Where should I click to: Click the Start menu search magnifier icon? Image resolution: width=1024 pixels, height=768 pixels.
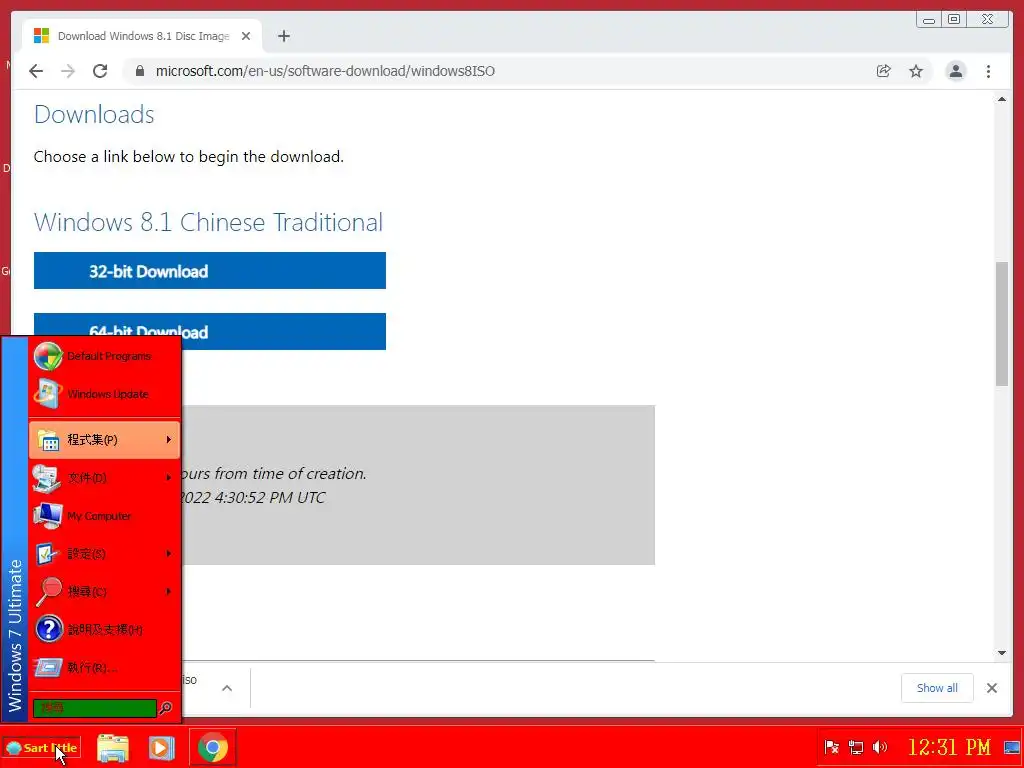pos(166,708)
